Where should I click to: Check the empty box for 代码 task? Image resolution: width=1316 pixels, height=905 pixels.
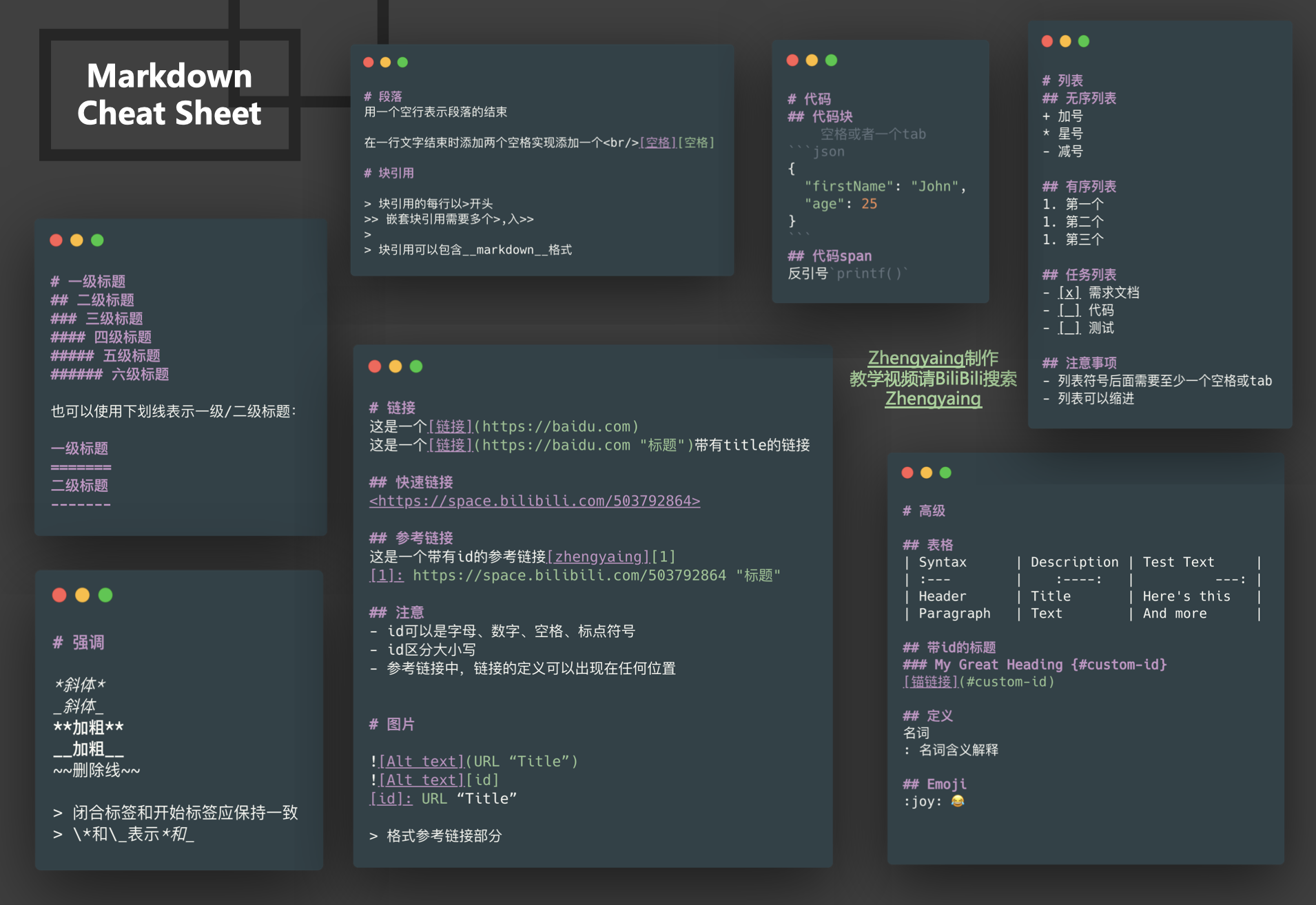pyautogui.click(x=1069, y=311)
